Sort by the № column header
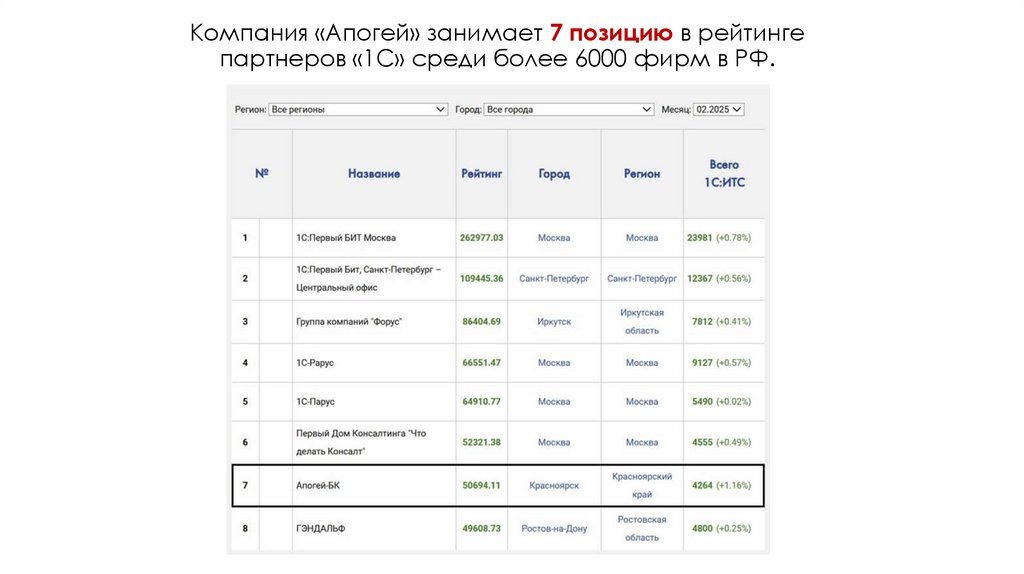The height and width of the screenshot is (574, 1024). (262, 173)
